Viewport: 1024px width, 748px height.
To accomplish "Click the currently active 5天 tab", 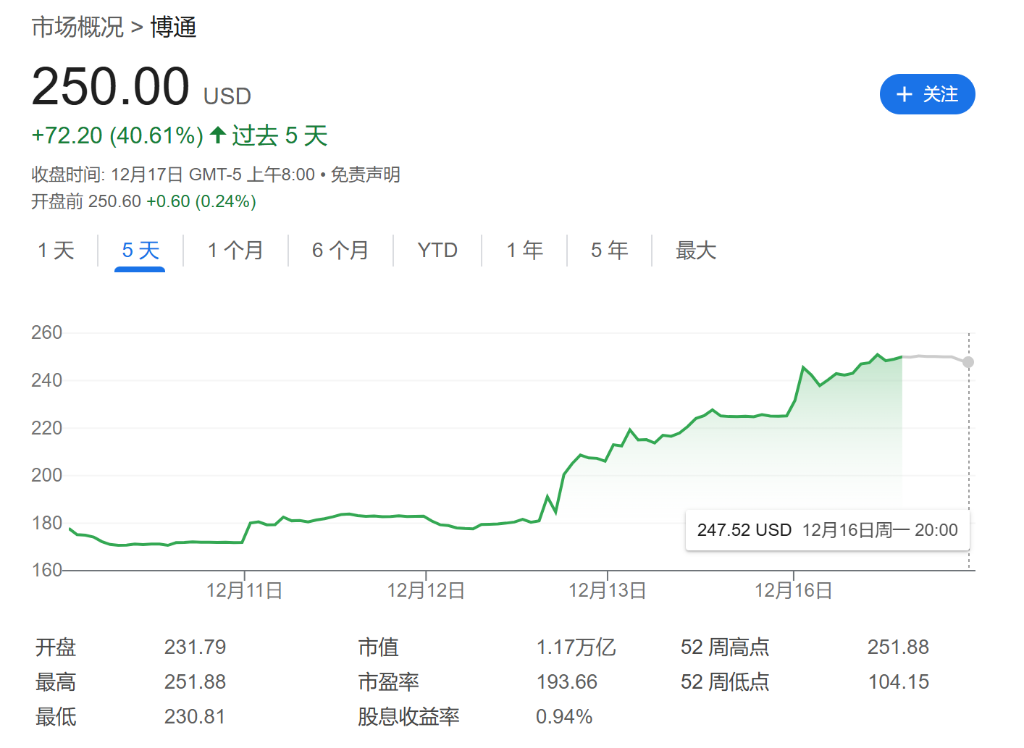I will pos(140,251).
